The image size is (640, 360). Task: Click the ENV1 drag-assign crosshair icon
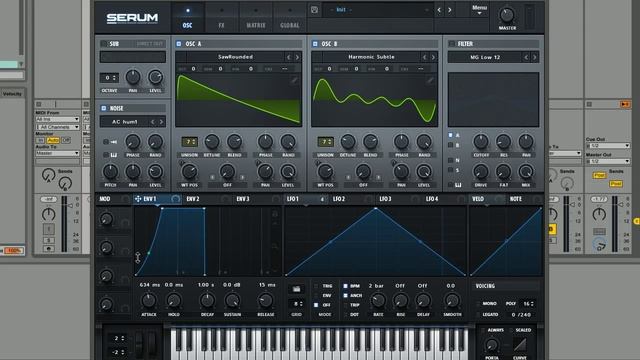(x=138, y=199)
